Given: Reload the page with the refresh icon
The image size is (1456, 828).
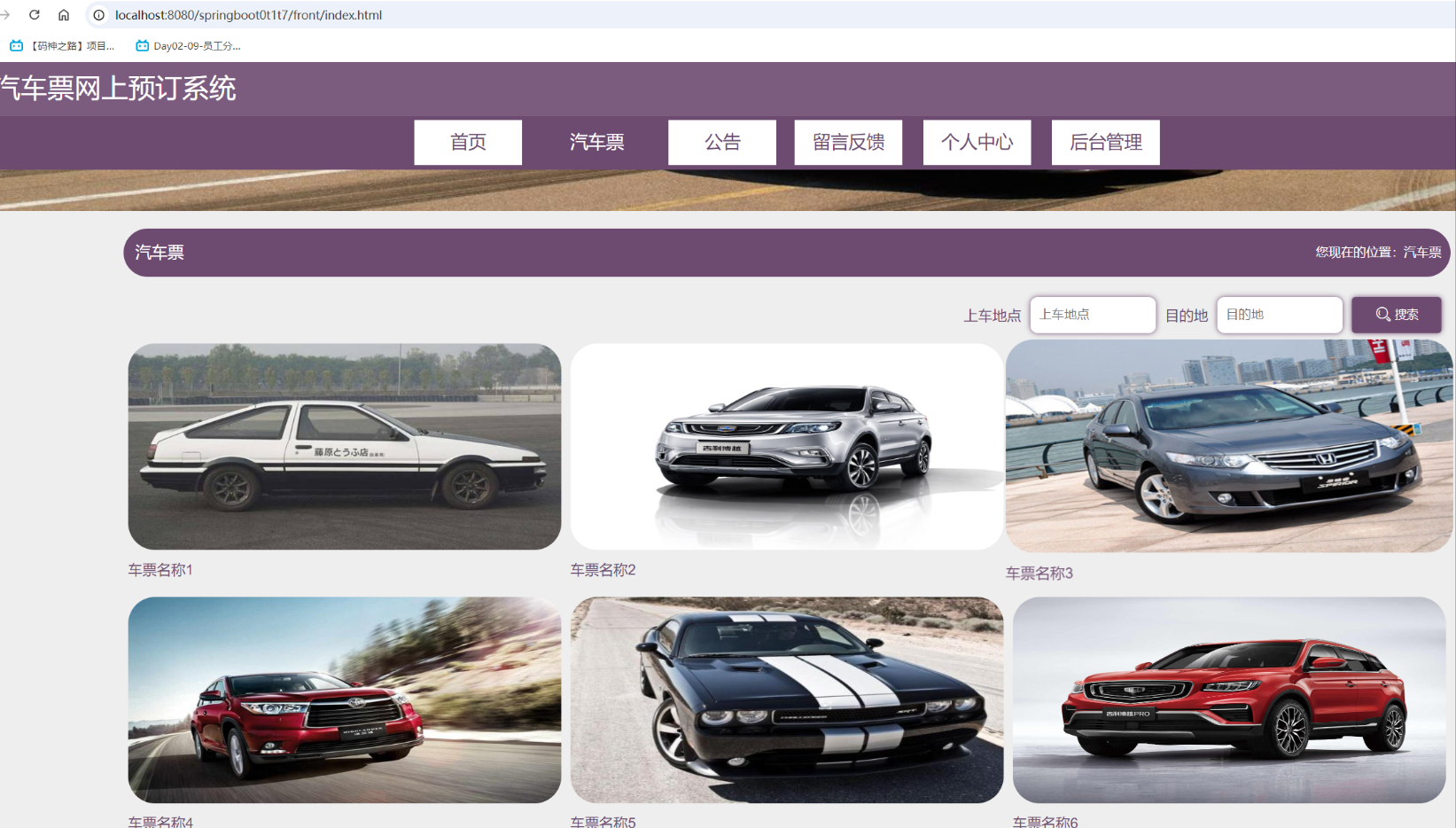Looking at the screenshot, I should (35, 15).
